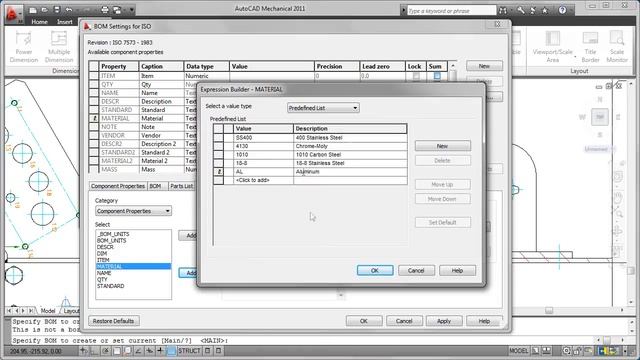Select row marker for 4130 entry
Screen dimensions: 640x360
[218, 146]
